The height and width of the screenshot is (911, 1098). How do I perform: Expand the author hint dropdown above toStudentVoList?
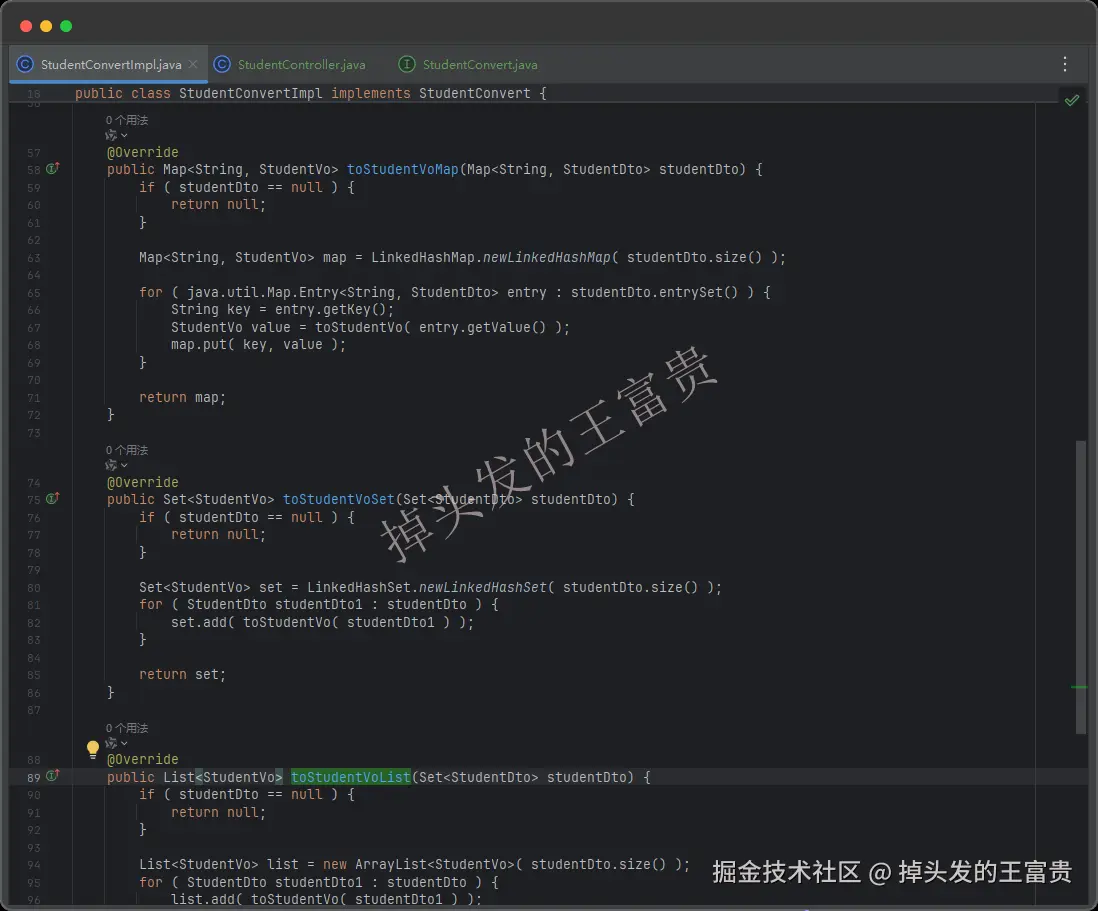(116, 743)
